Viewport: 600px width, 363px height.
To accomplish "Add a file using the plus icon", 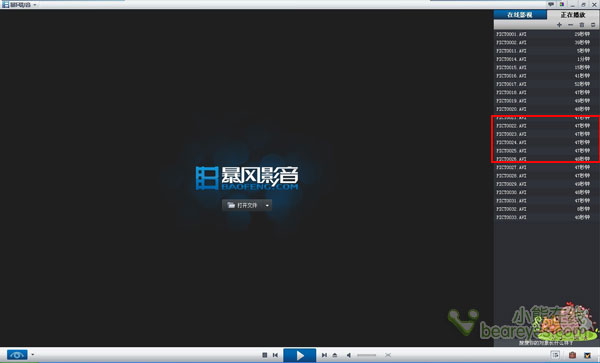I will pyautogui.click(x=559, y=25).
